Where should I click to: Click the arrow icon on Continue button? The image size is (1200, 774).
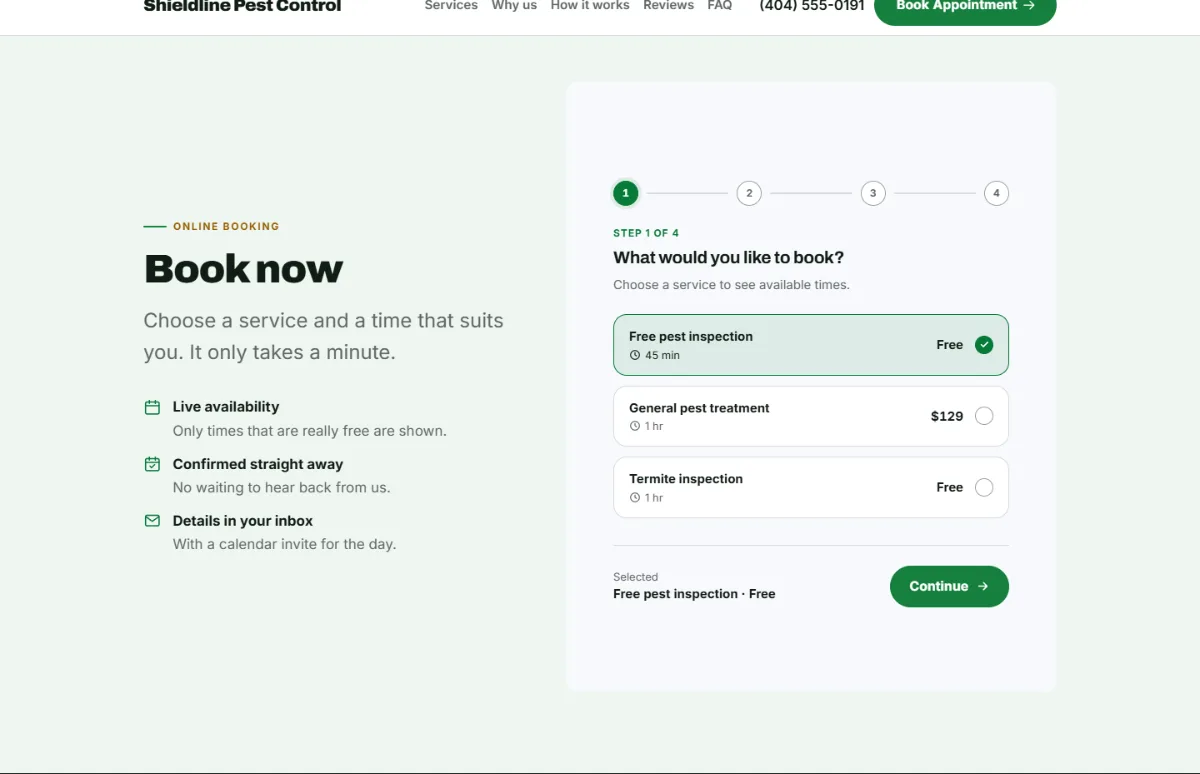point(983,586)
